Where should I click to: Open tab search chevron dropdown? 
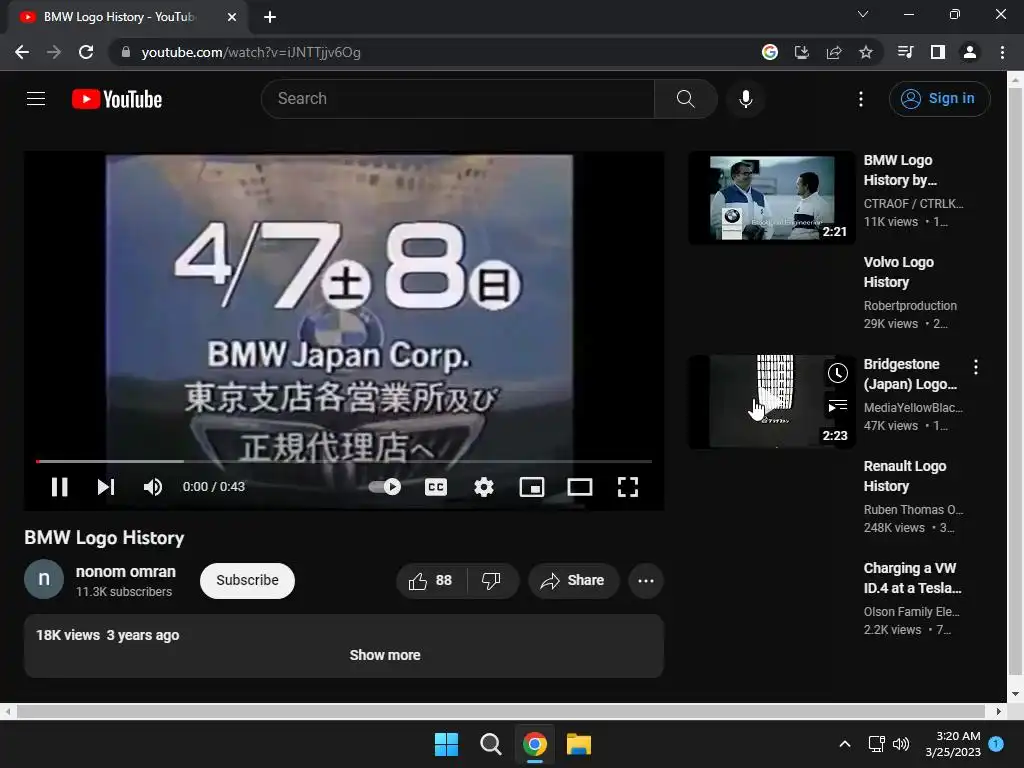pos(863,14)
